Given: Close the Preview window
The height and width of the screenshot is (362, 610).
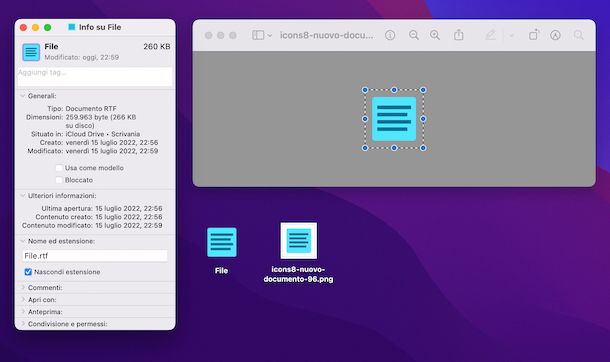Looking at the screenshot, I should point(209,35).
